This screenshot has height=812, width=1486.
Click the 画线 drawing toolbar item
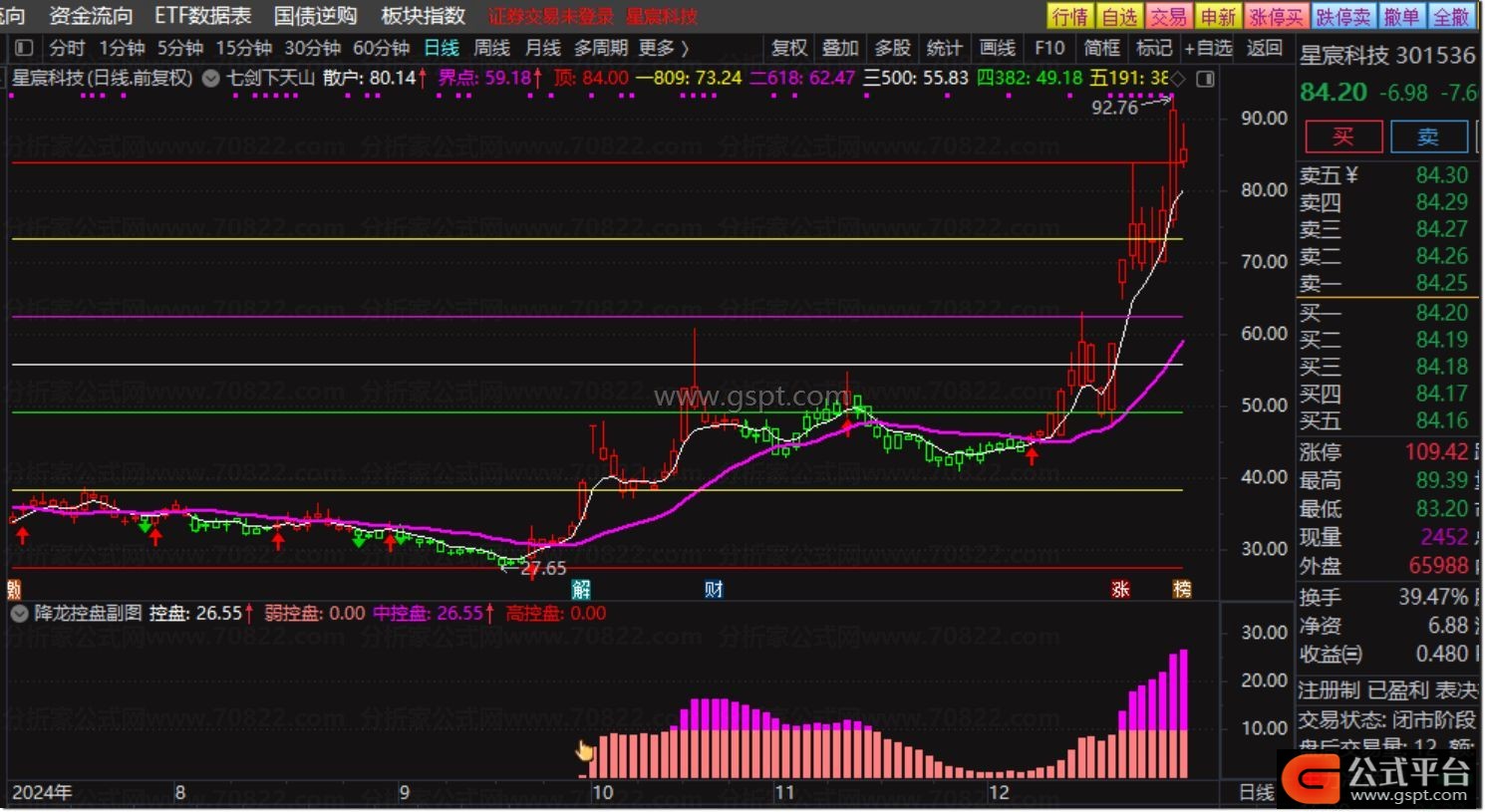point(997,48)
